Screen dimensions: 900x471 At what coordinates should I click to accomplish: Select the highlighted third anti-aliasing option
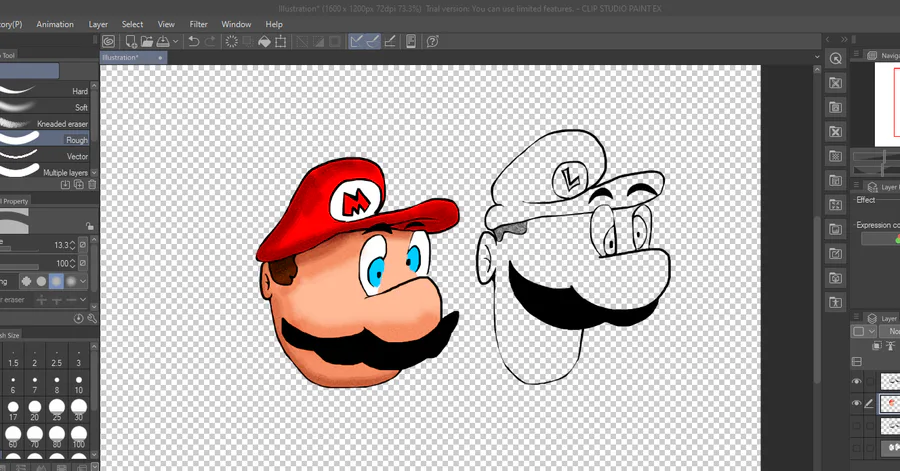pyautogui.click(x=56, y=281)
